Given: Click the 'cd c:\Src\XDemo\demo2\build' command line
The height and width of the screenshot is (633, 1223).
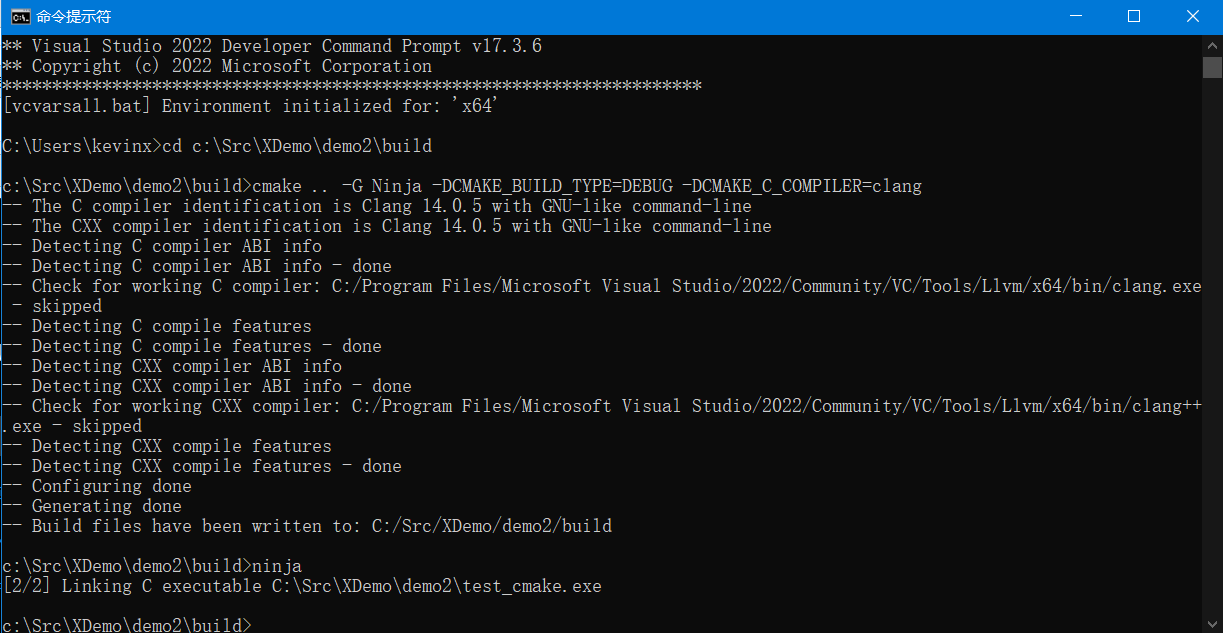Looking at the screenshot, I should pyautogui.click(x=217, y=146).
